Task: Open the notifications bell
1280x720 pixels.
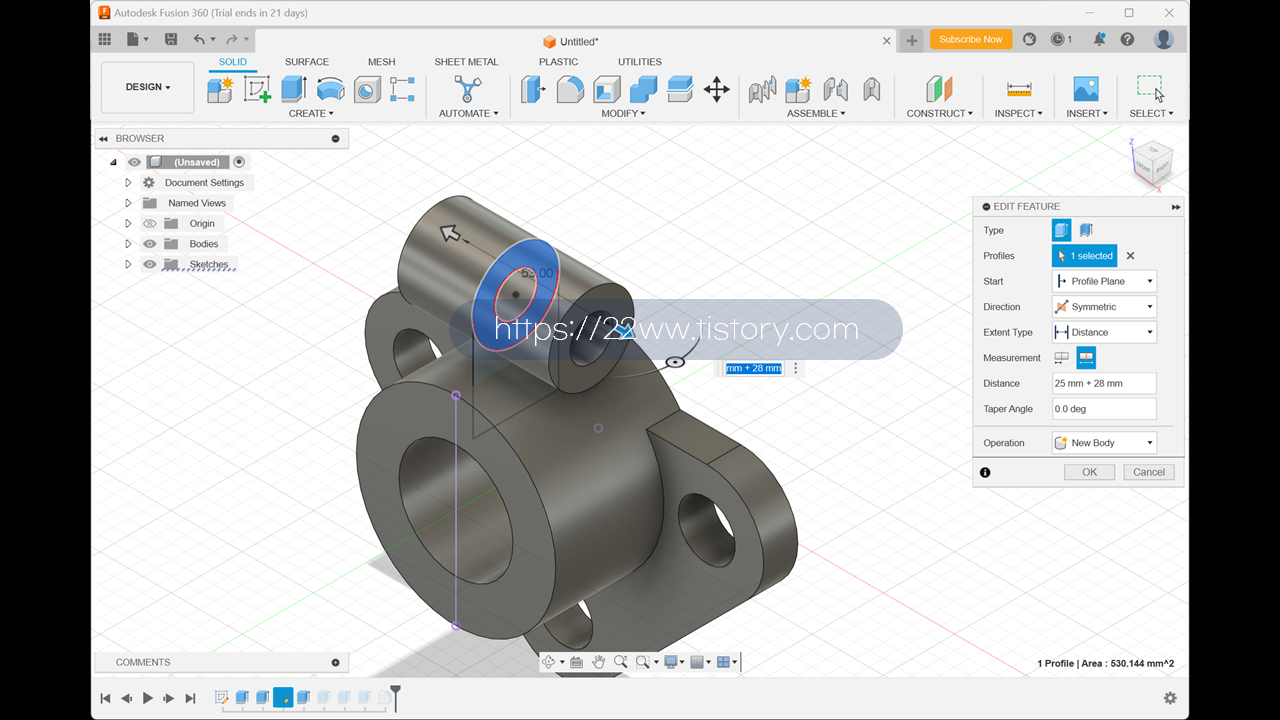Action: coord(1099,39)
